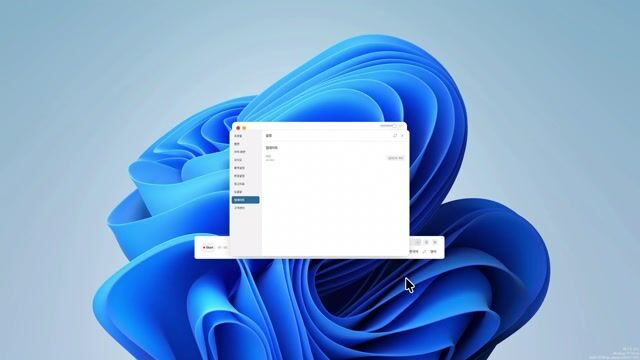Close the settings panel with X icon
This screenshot has width=640, height=360.
402,136
